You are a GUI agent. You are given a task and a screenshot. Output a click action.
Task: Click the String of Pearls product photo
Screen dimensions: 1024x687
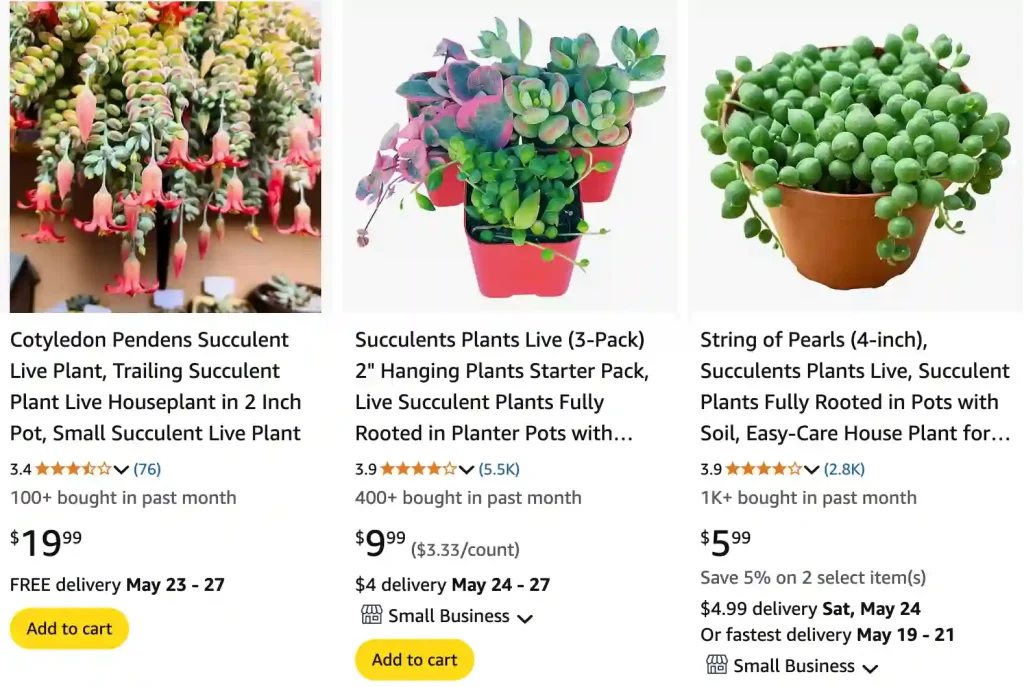click(x=855, y=155)
